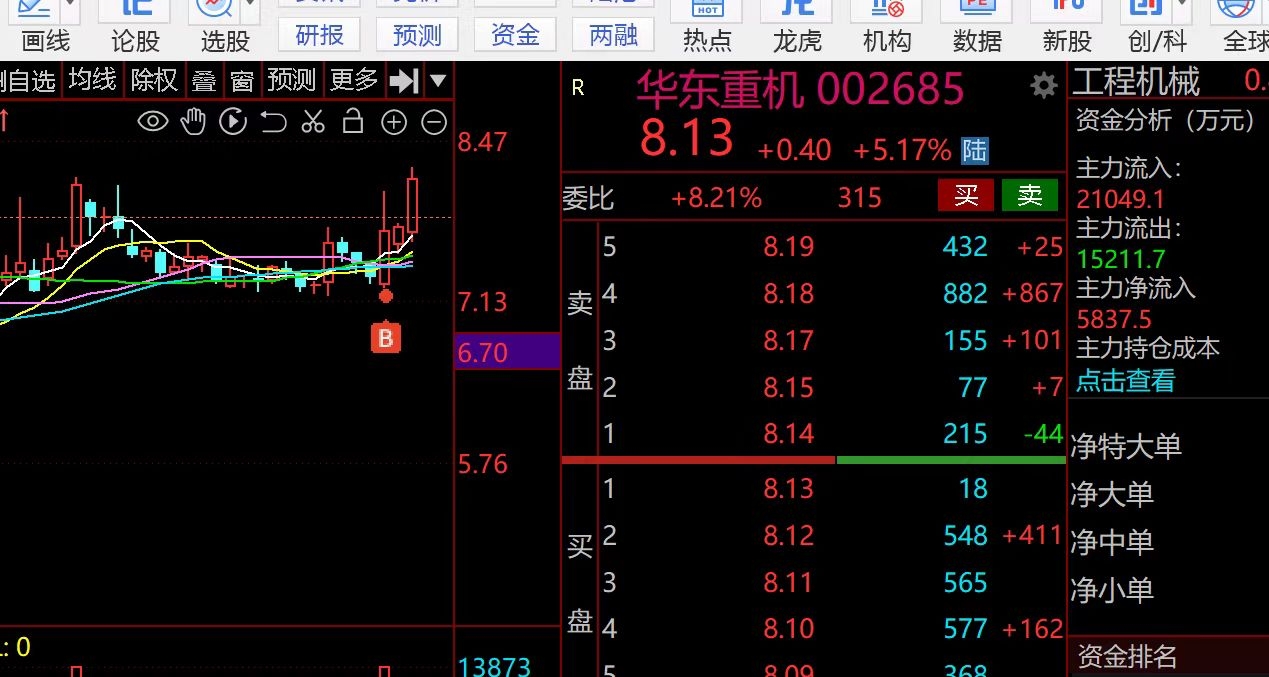Screen dimensions: 1269x677
Task: Open the 选股 stock picker
Action: point(225,41)
